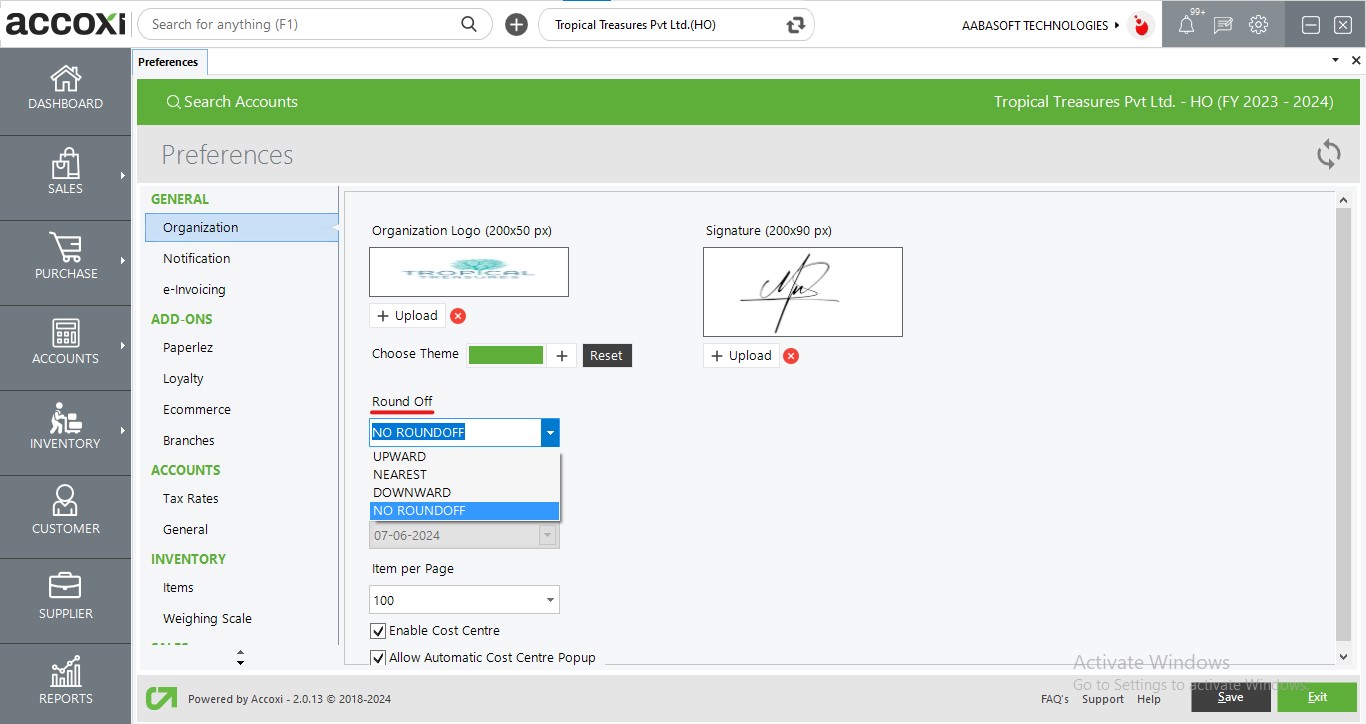This screenshot has width=1366, height=724.
Task: Click the green theme color swatch
Action: (506, 355)
